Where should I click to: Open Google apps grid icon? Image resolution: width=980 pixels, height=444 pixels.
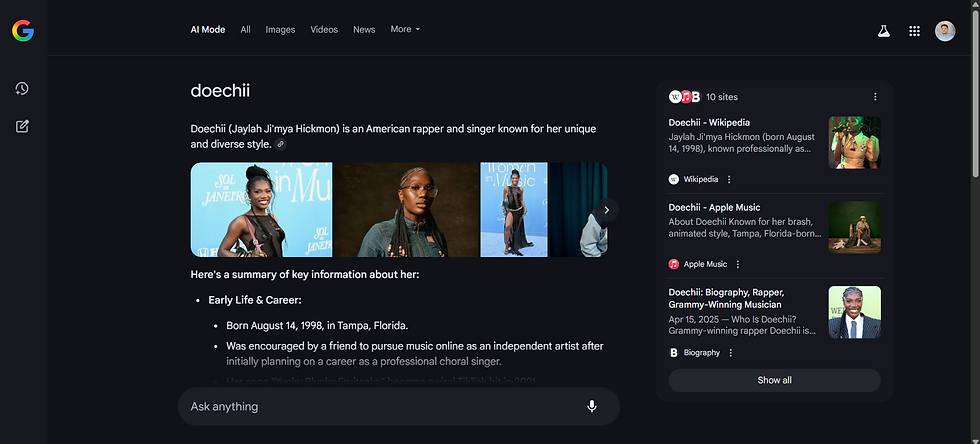914,31
